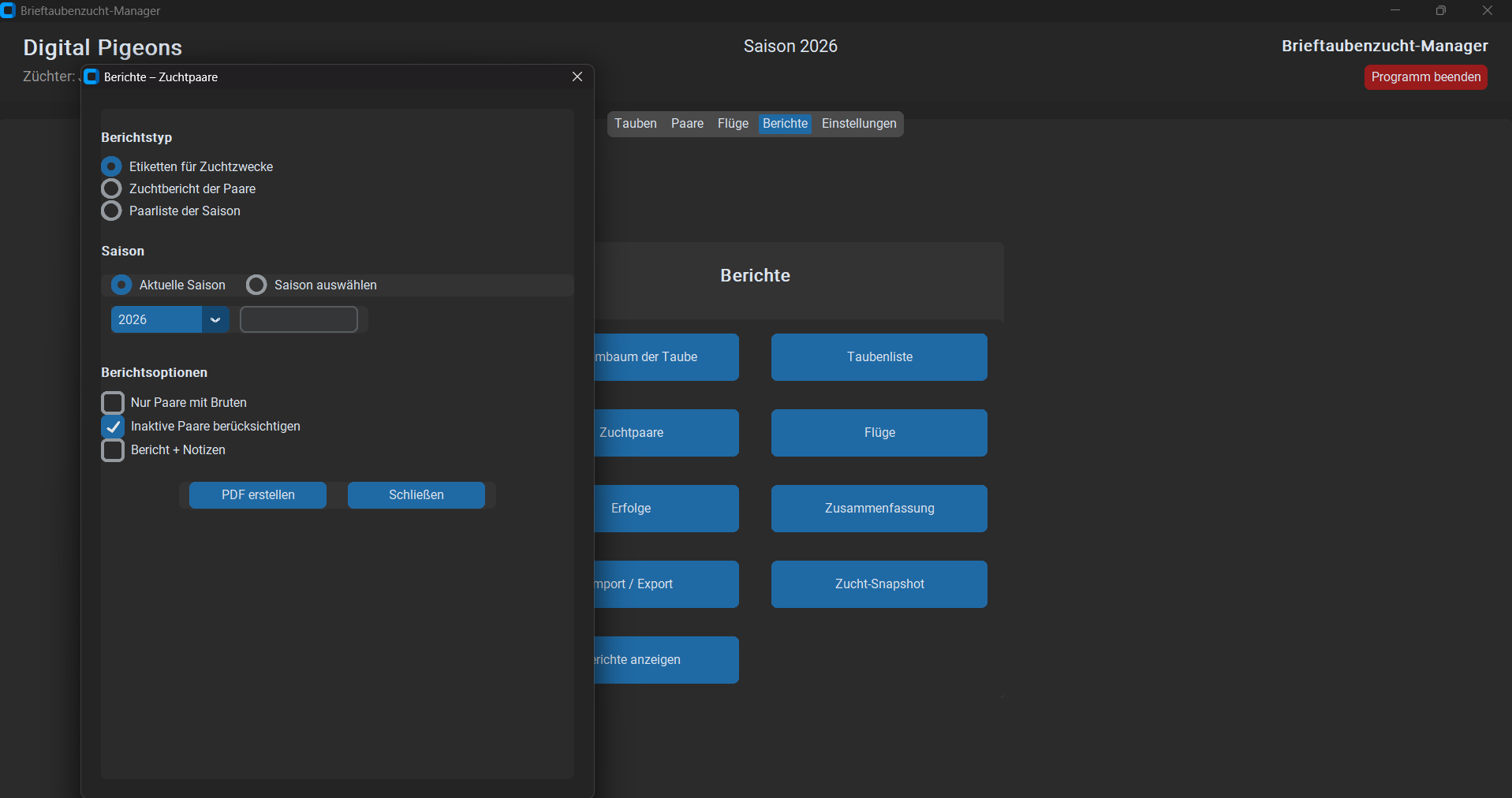This screenshot has height=798, width=1512.
Task: Open the Flüge report button
Action: [x=879, y=433]
